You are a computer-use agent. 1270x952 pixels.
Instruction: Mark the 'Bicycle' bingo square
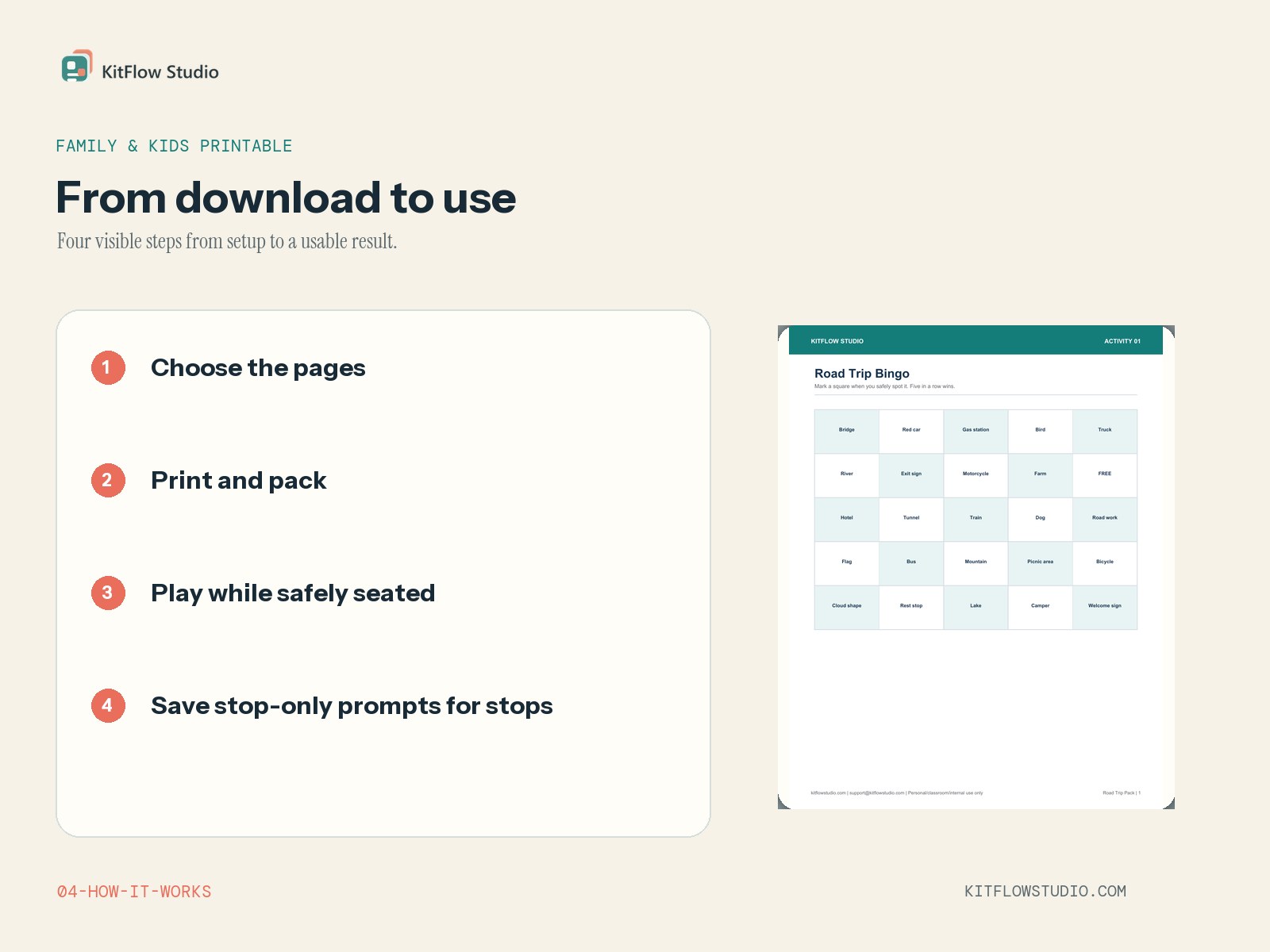pos(1105,564)
